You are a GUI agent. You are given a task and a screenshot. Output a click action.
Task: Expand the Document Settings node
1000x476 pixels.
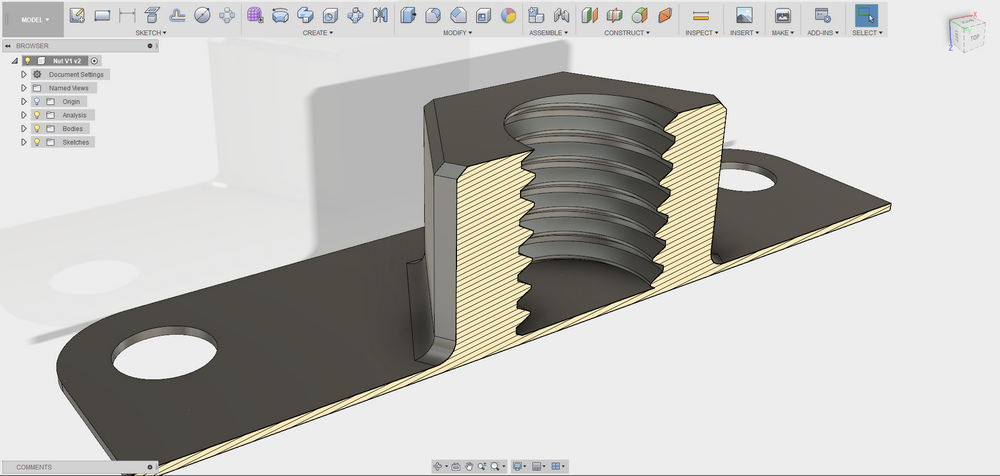tap(24, 74)
